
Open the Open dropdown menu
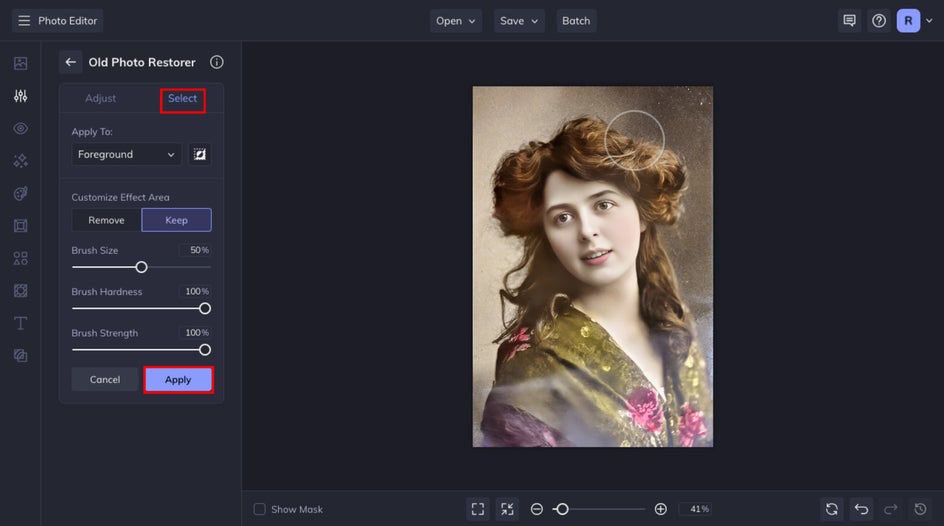point(456,20)
